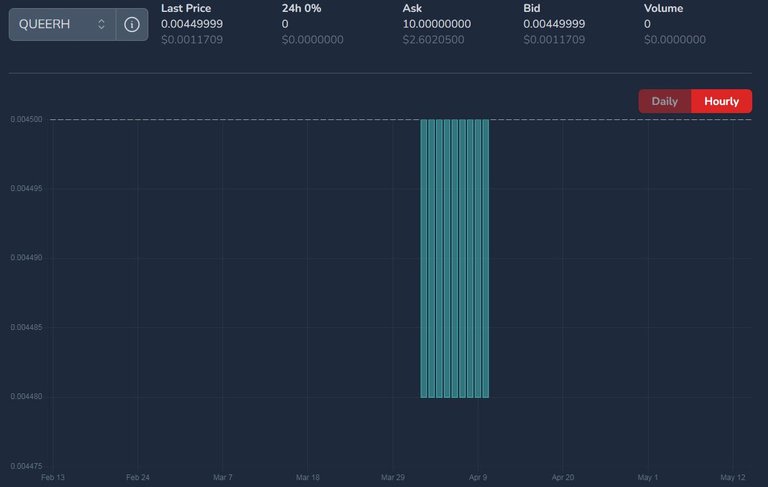Click the 0.004500 y-axis label
Viewport: 768px width, 487px height.
click(26, 119)
